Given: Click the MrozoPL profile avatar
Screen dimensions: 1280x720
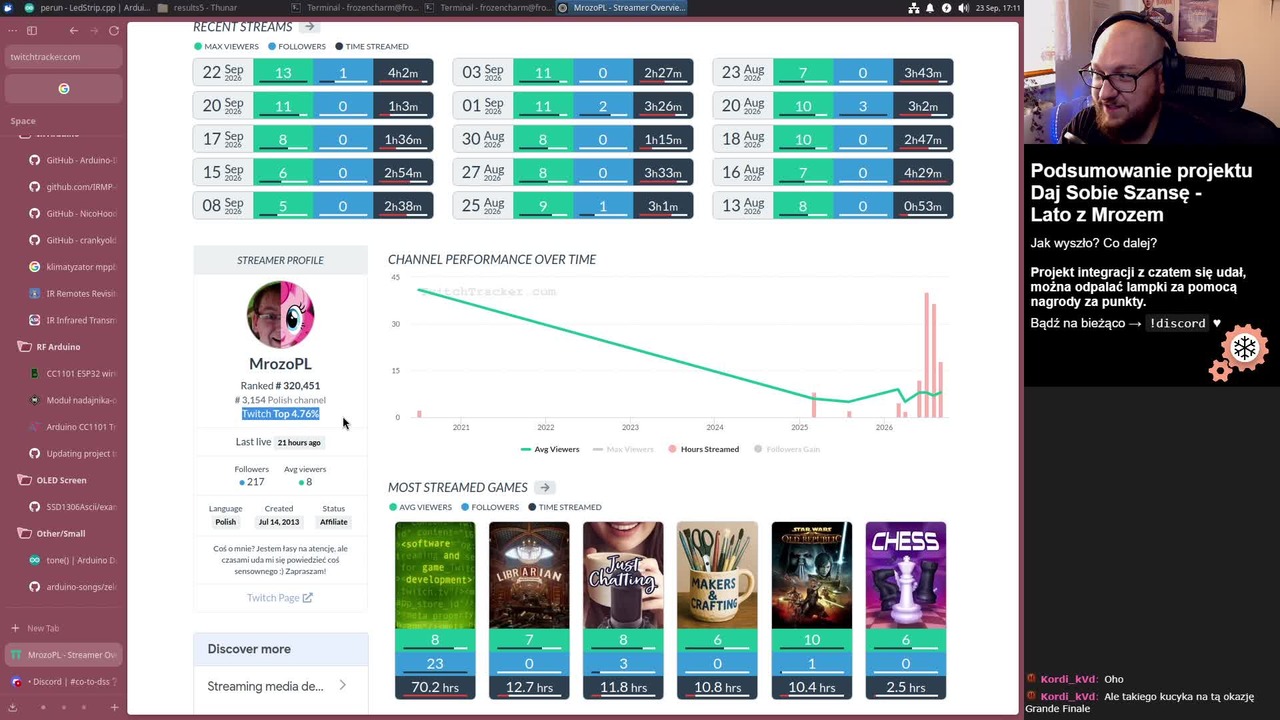Looking at the screenshot, I should click(x=280, y=315).
